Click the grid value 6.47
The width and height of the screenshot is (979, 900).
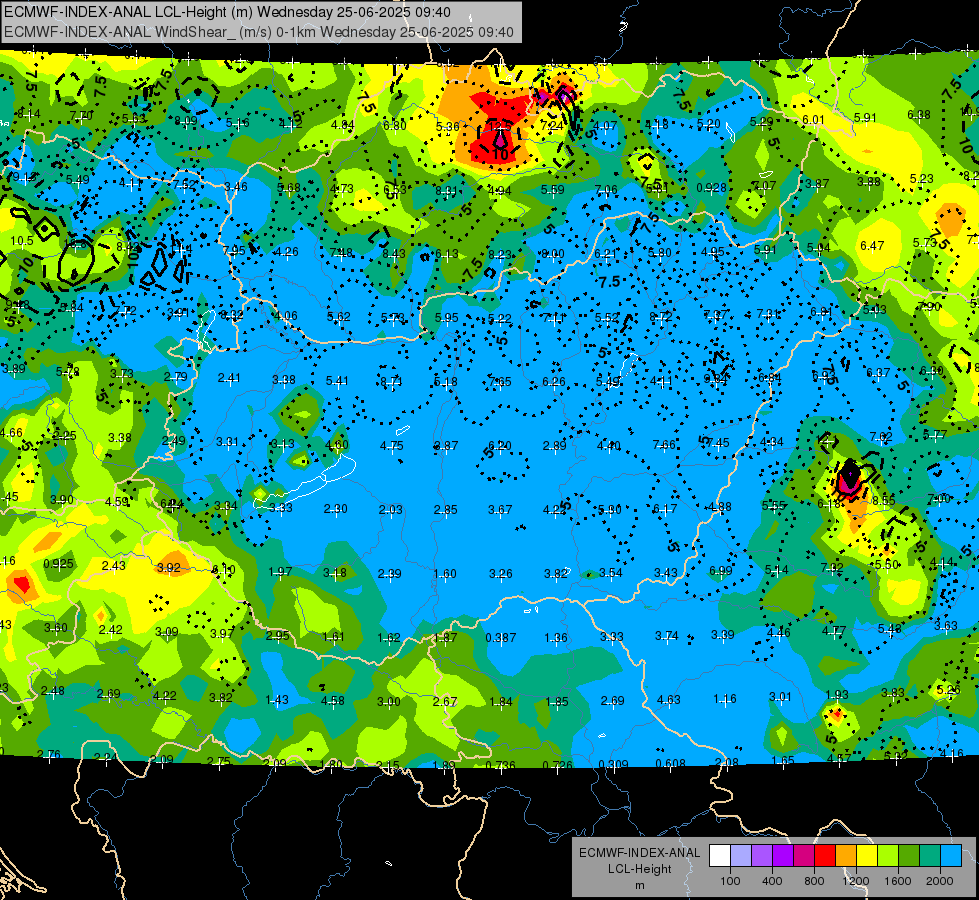click(872, 245)
